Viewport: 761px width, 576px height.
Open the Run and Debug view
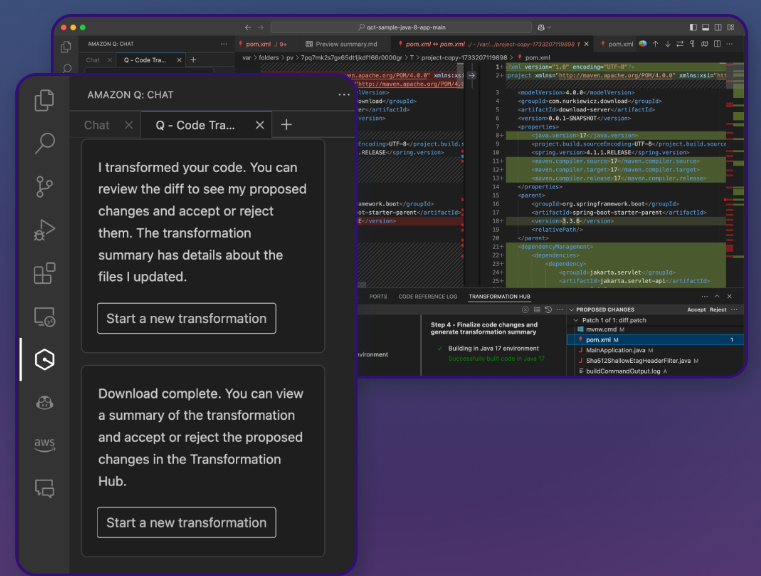click(x=44, y=229)
